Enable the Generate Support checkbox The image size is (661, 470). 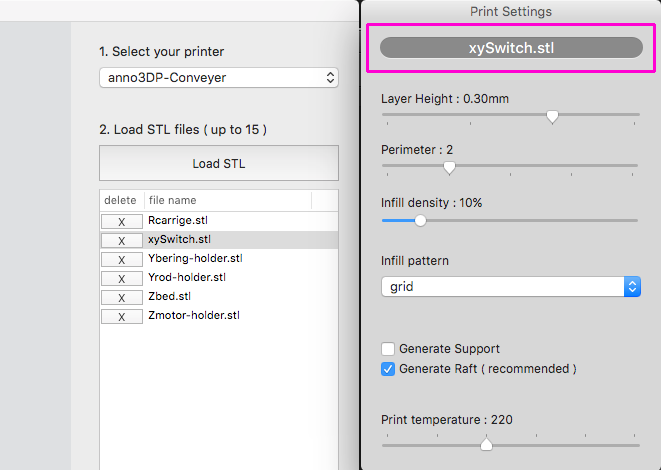388,349
